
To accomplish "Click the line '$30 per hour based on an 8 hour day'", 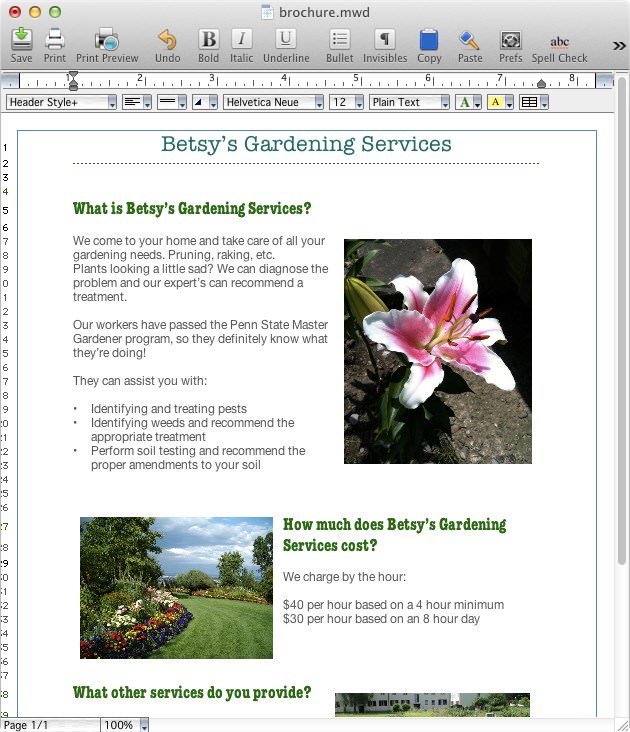I will [x=381, y=619].
